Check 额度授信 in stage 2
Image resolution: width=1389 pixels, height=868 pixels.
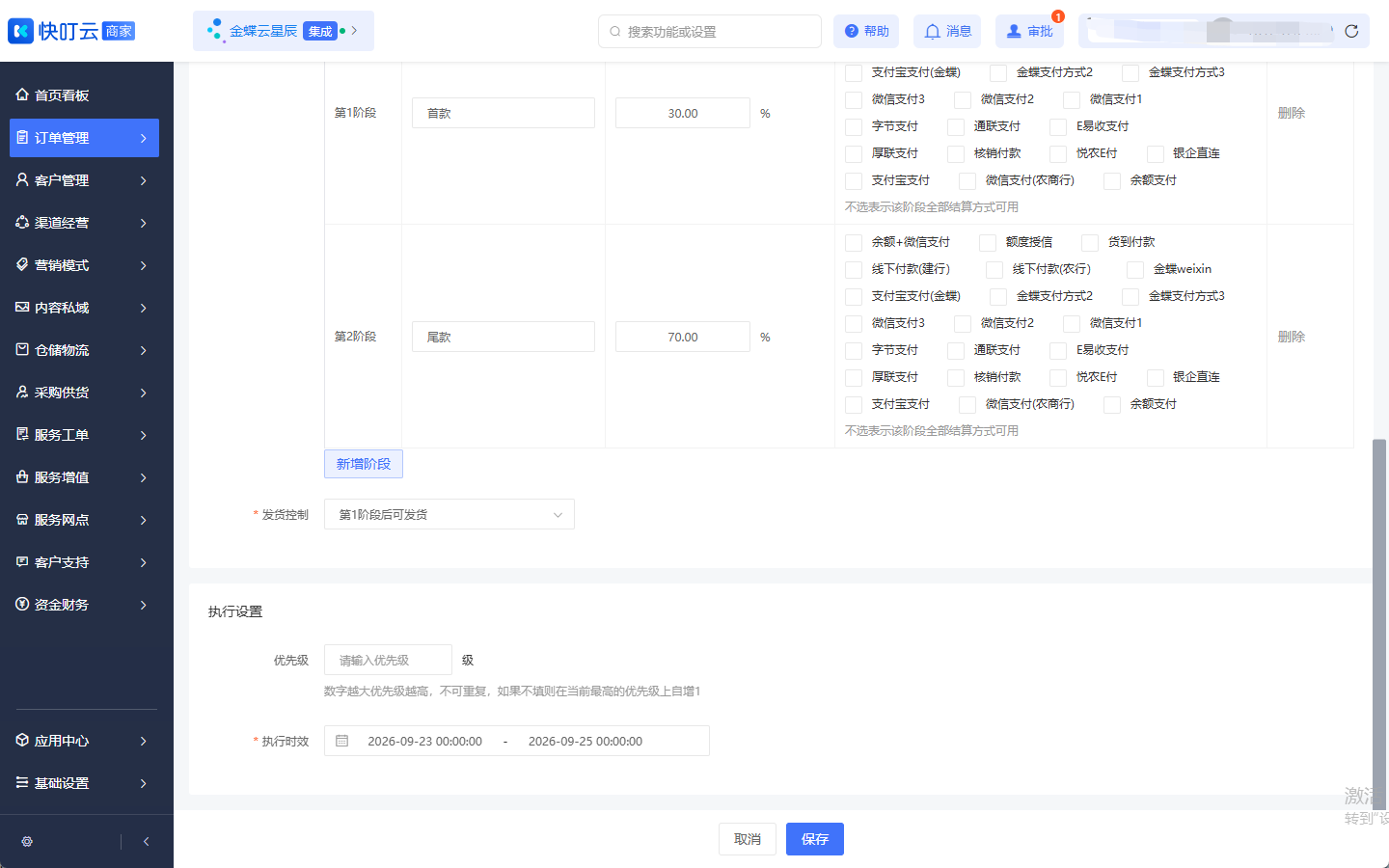tap(988, 243)
